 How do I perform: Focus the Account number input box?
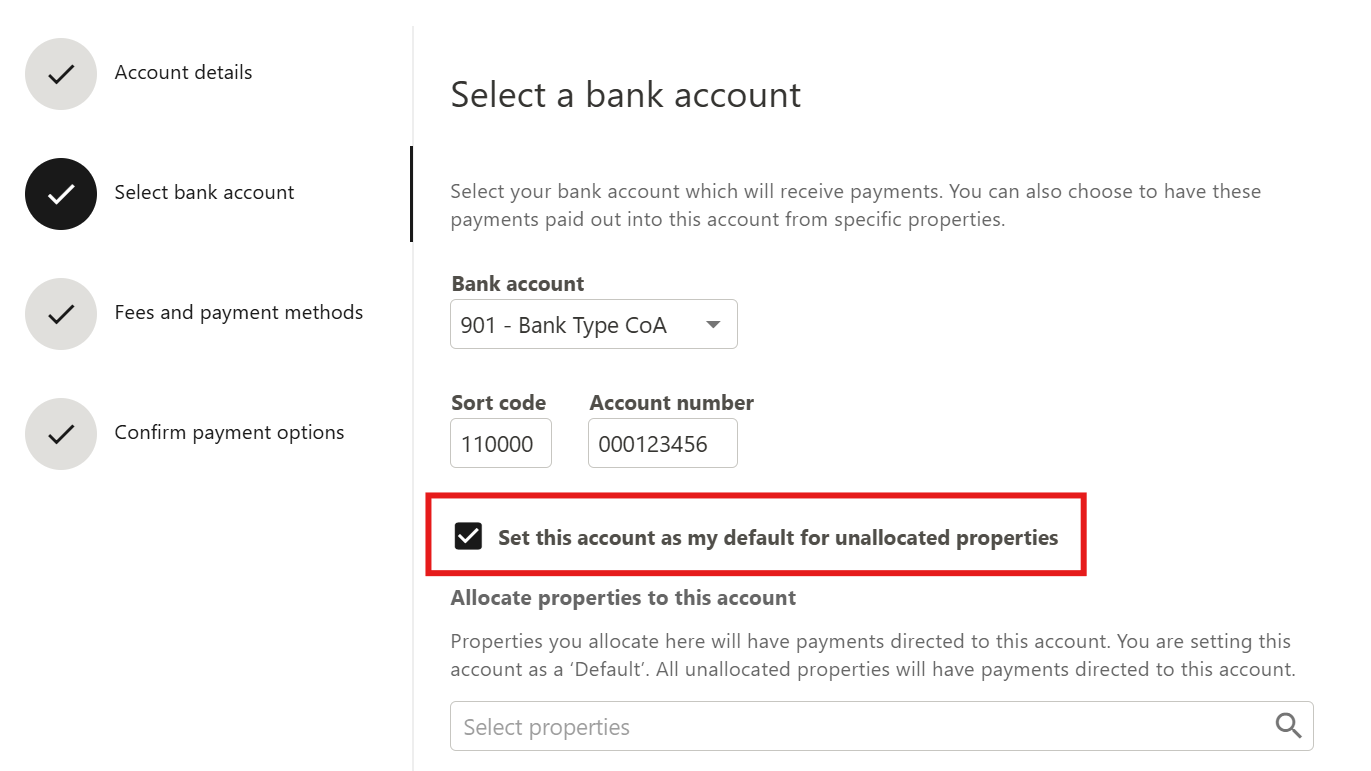(662, 444)
